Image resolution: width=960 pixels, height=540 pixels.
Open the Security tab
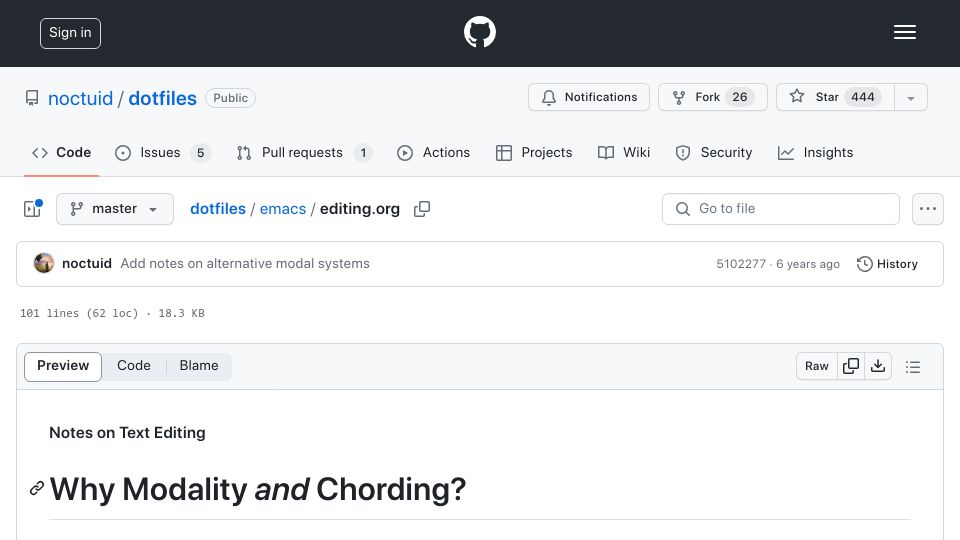click(x=713, y=152)
